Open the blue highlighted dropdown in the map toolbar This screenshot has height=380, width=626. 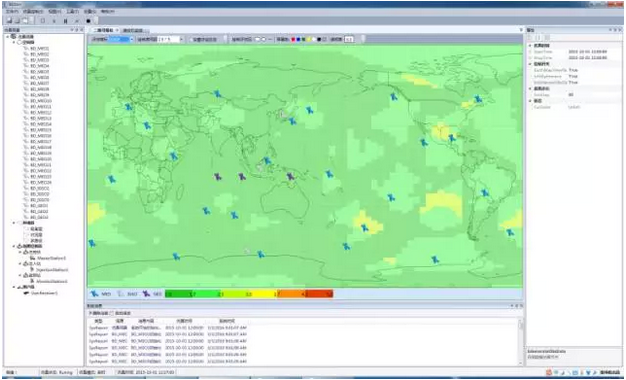[x=121, y=40]
